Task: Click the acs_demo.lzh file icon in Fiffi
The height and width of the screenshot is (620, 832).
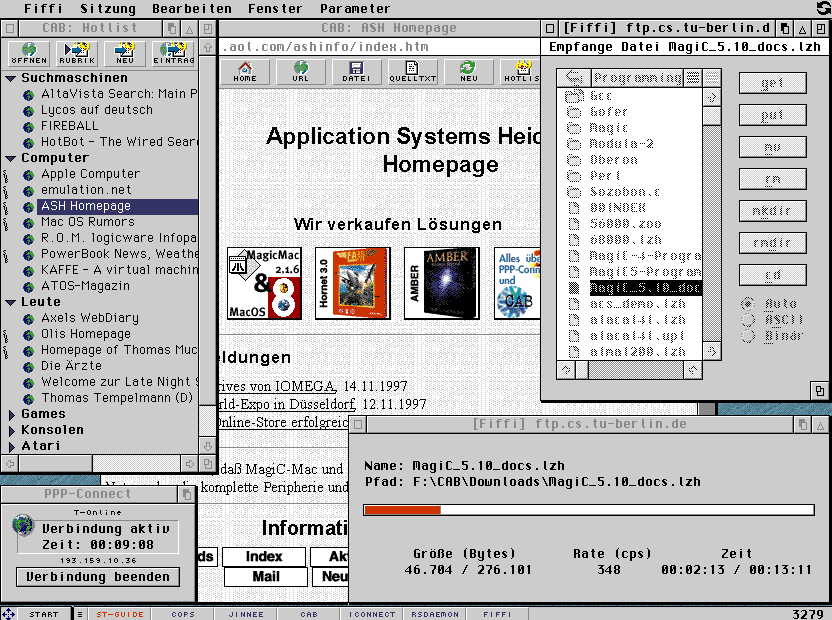Action: 574,304
